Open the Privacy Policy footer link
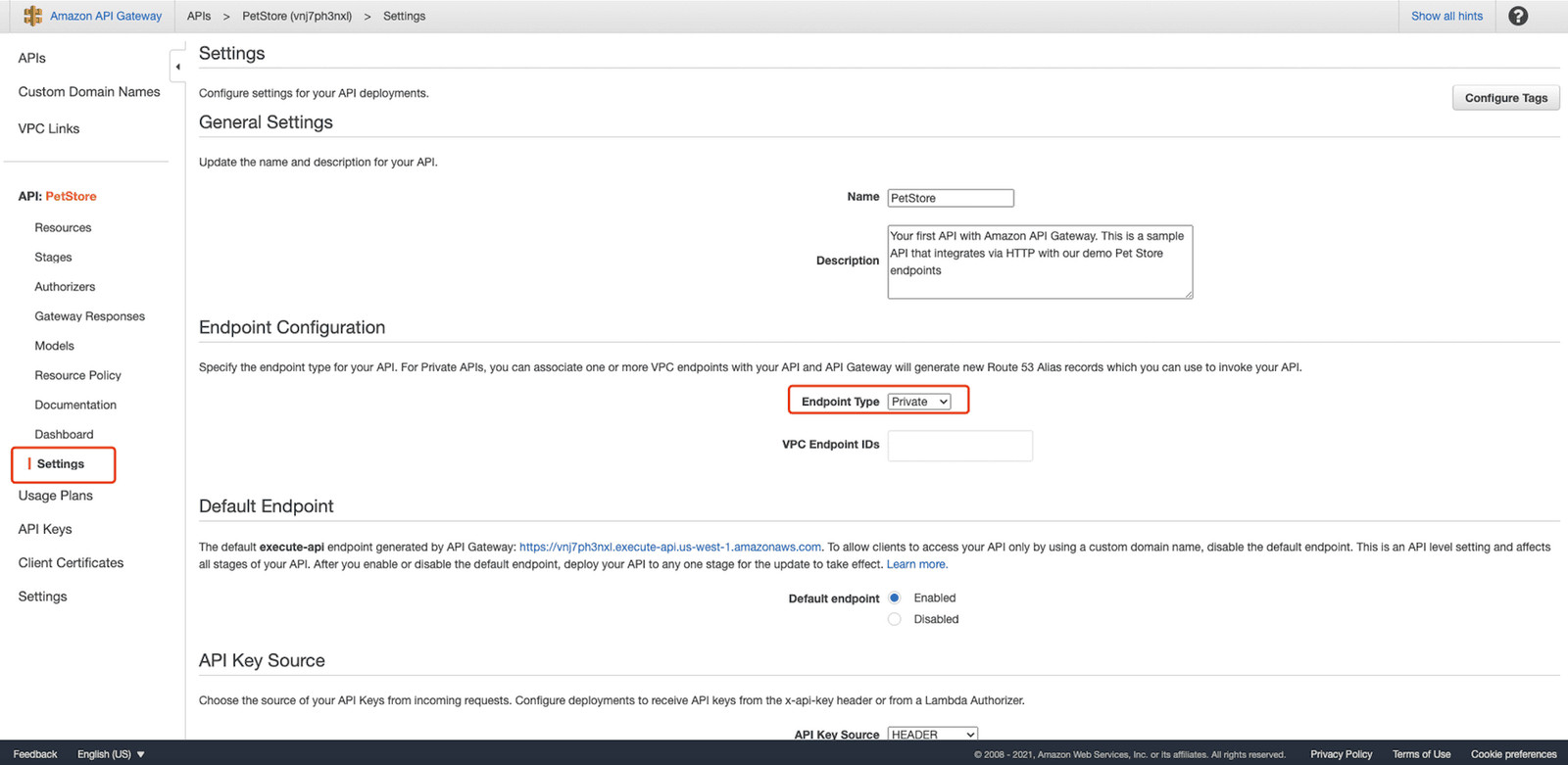 point(1342,754)
